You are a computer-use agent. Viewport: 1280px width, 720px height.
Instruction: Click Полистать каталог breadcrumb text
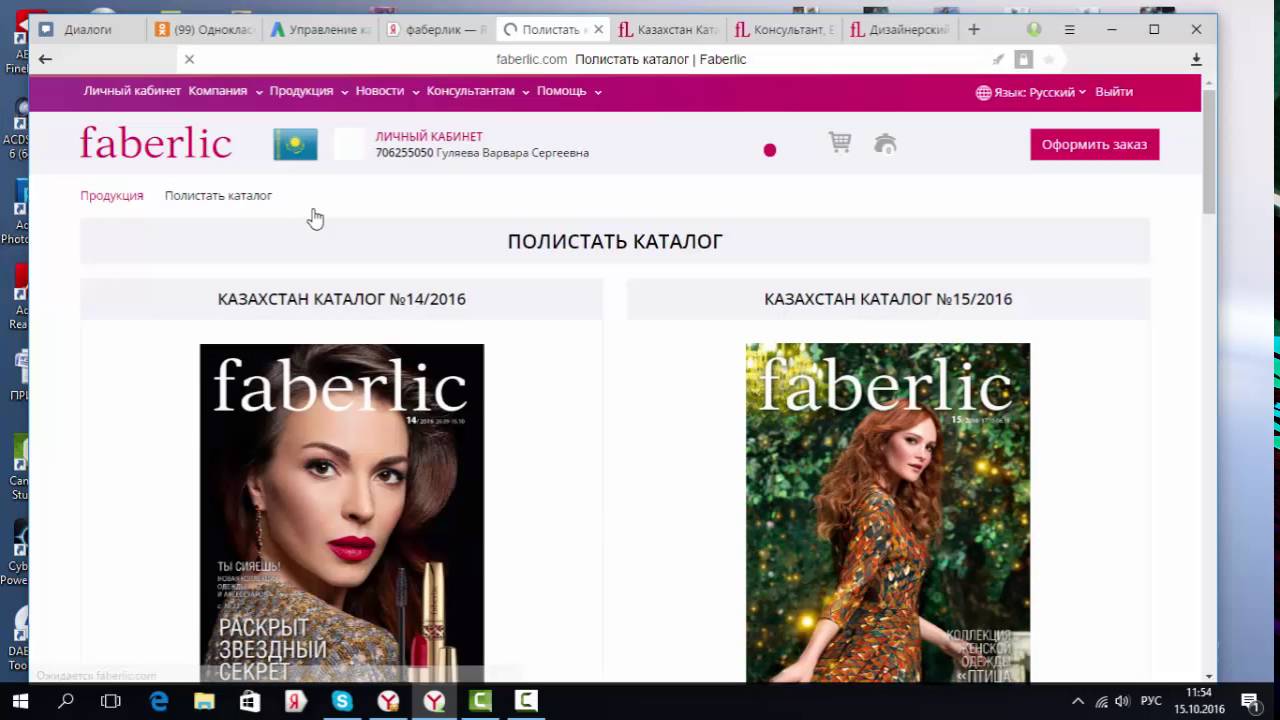coord(218,196)
